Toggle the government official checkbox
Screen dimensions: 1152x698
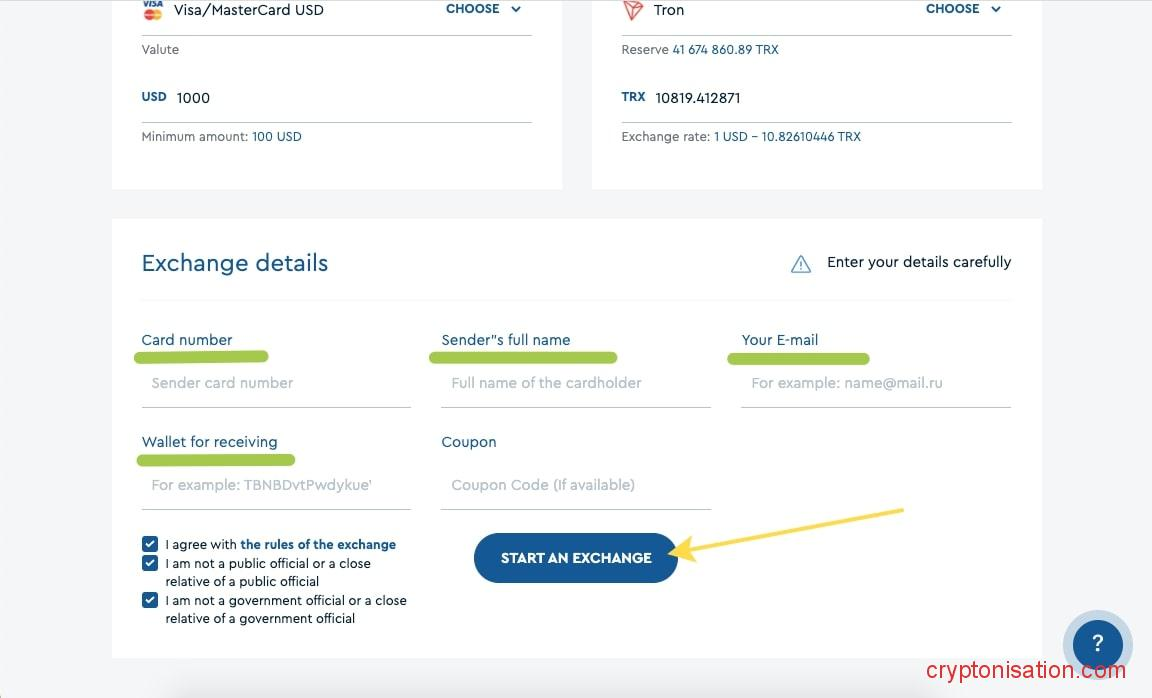pyautogui.click(x=150, y=600)
